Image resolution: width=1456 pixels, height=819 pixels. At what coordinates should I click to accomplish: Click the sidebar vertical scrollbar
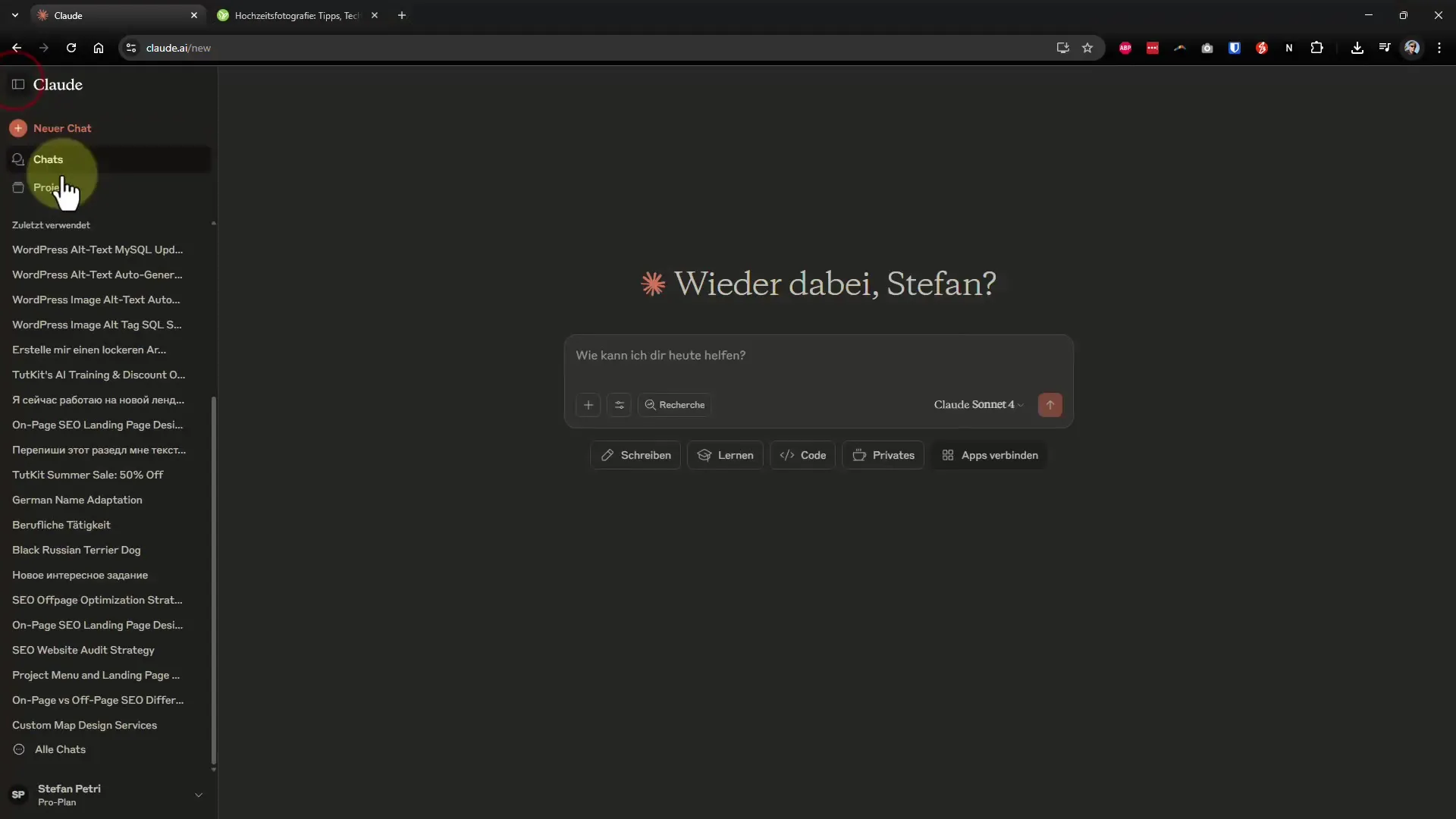point(213,580)
